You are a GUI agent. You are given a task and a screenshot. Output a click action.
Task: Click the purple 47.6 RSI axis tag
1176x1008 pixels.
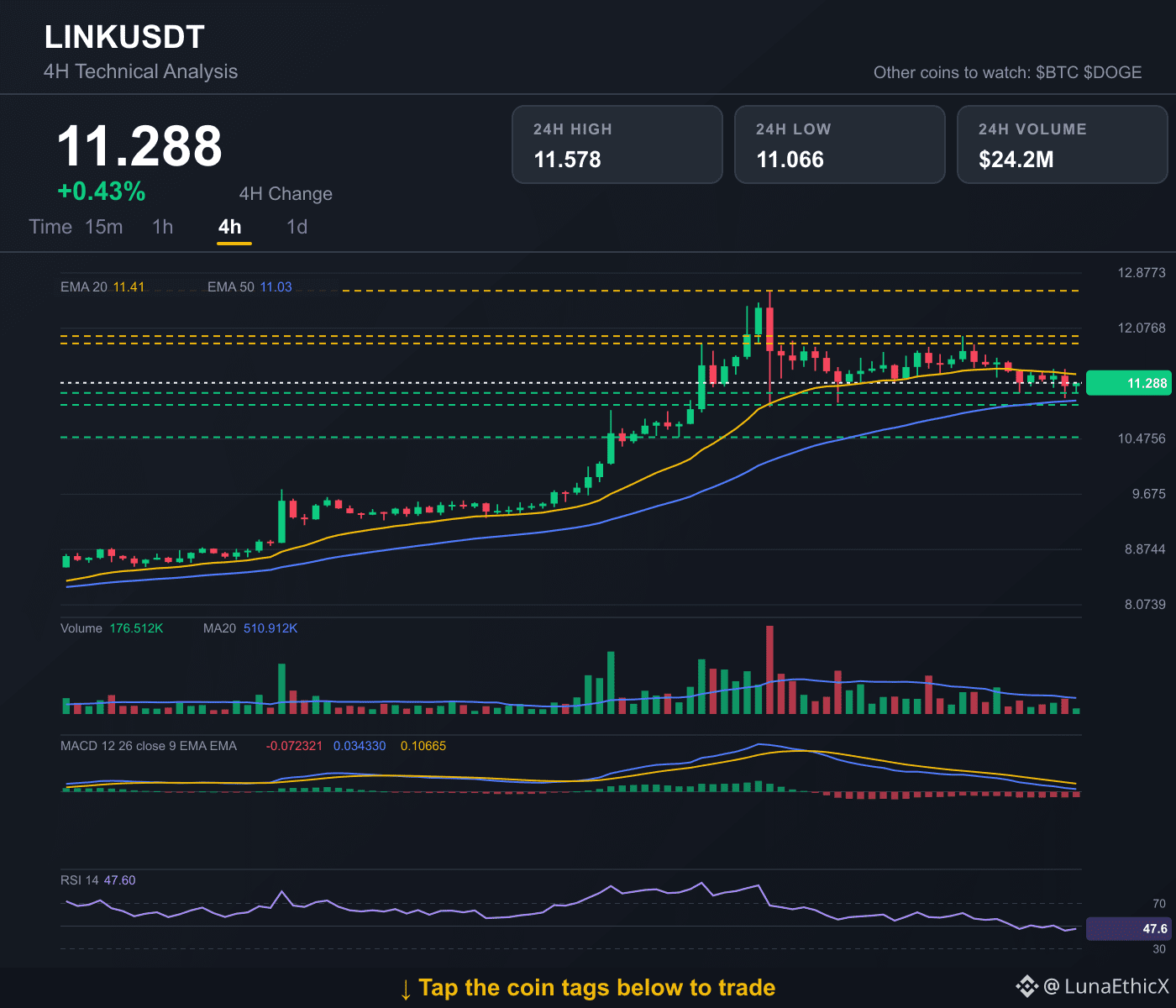point(1127,929)
